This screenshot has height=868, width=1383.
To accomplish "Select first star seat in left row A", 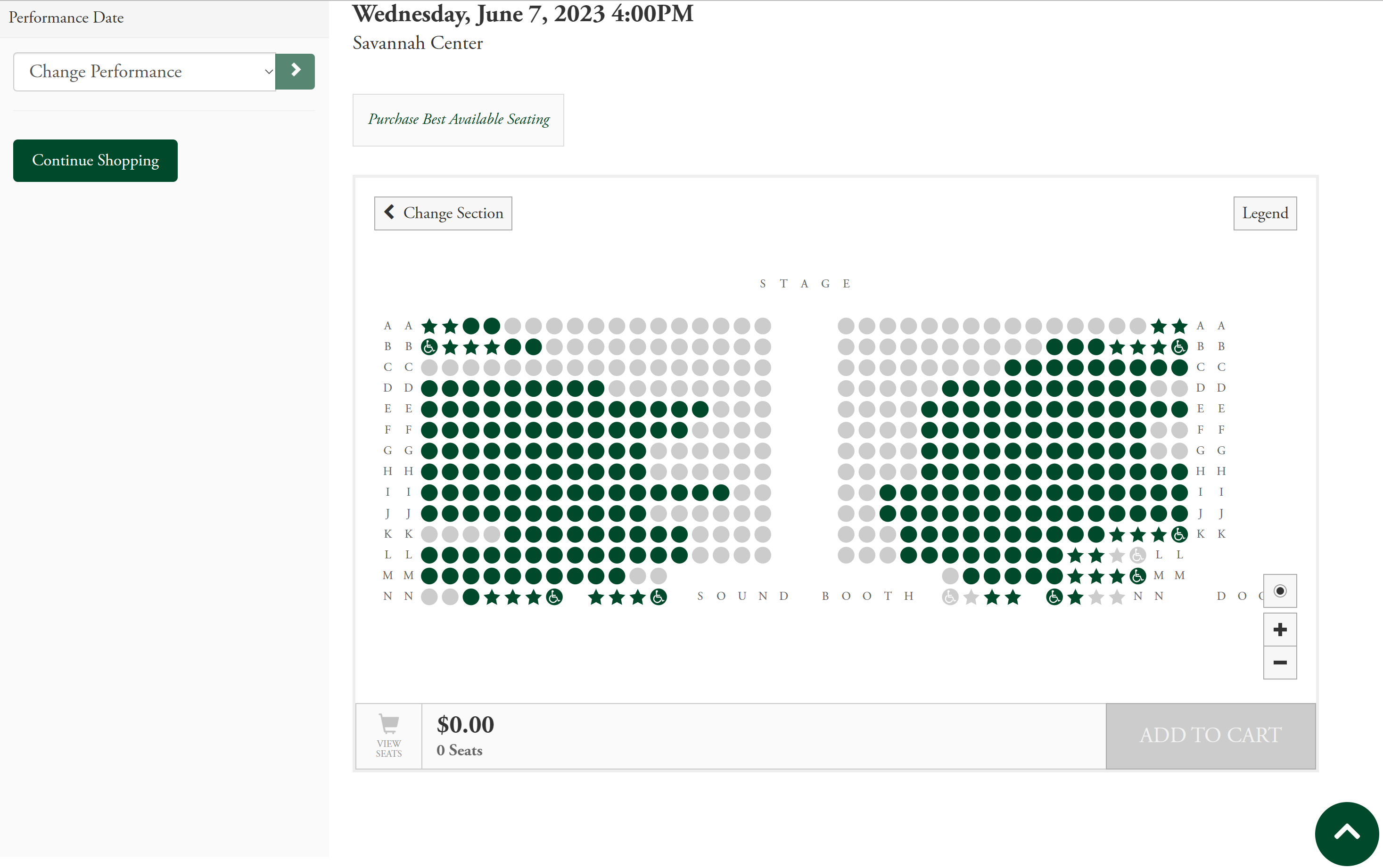I will click(429, 326).
